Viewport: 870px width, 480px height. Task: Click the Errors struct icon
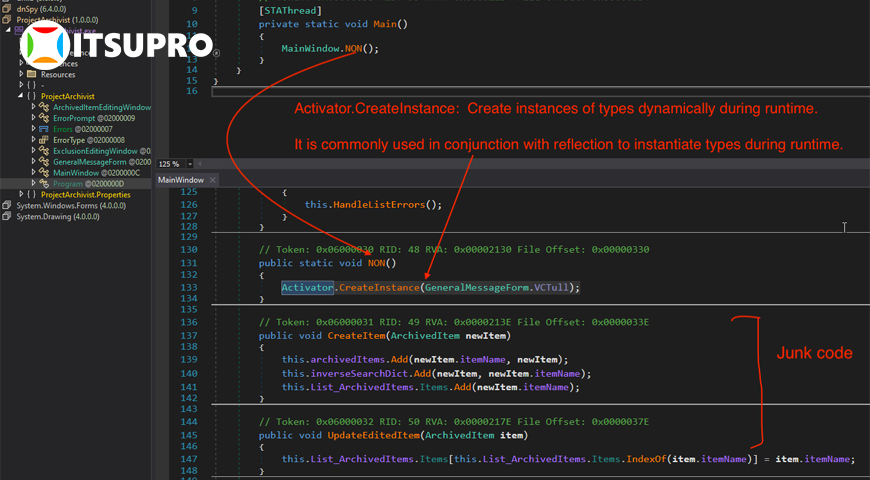pyautogui.click(x=44, y=129)
